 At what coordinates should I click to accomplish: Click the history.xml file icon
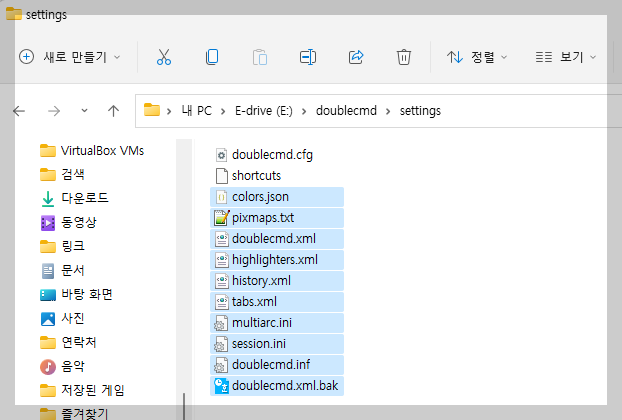click(221, 281)
